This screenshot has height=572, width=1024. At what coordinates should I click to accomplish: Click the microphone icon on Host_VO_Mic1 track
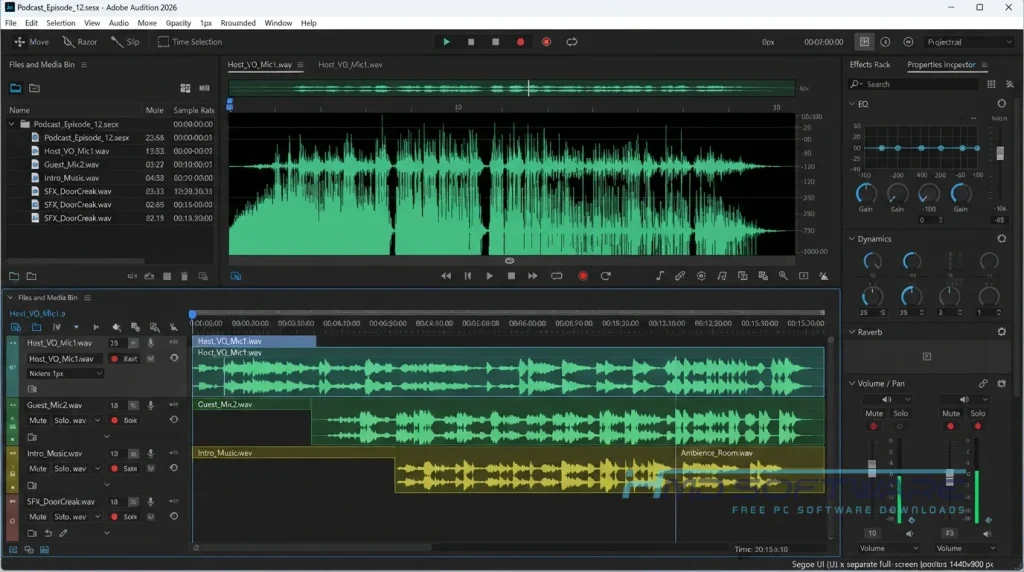tap(150, 343)
